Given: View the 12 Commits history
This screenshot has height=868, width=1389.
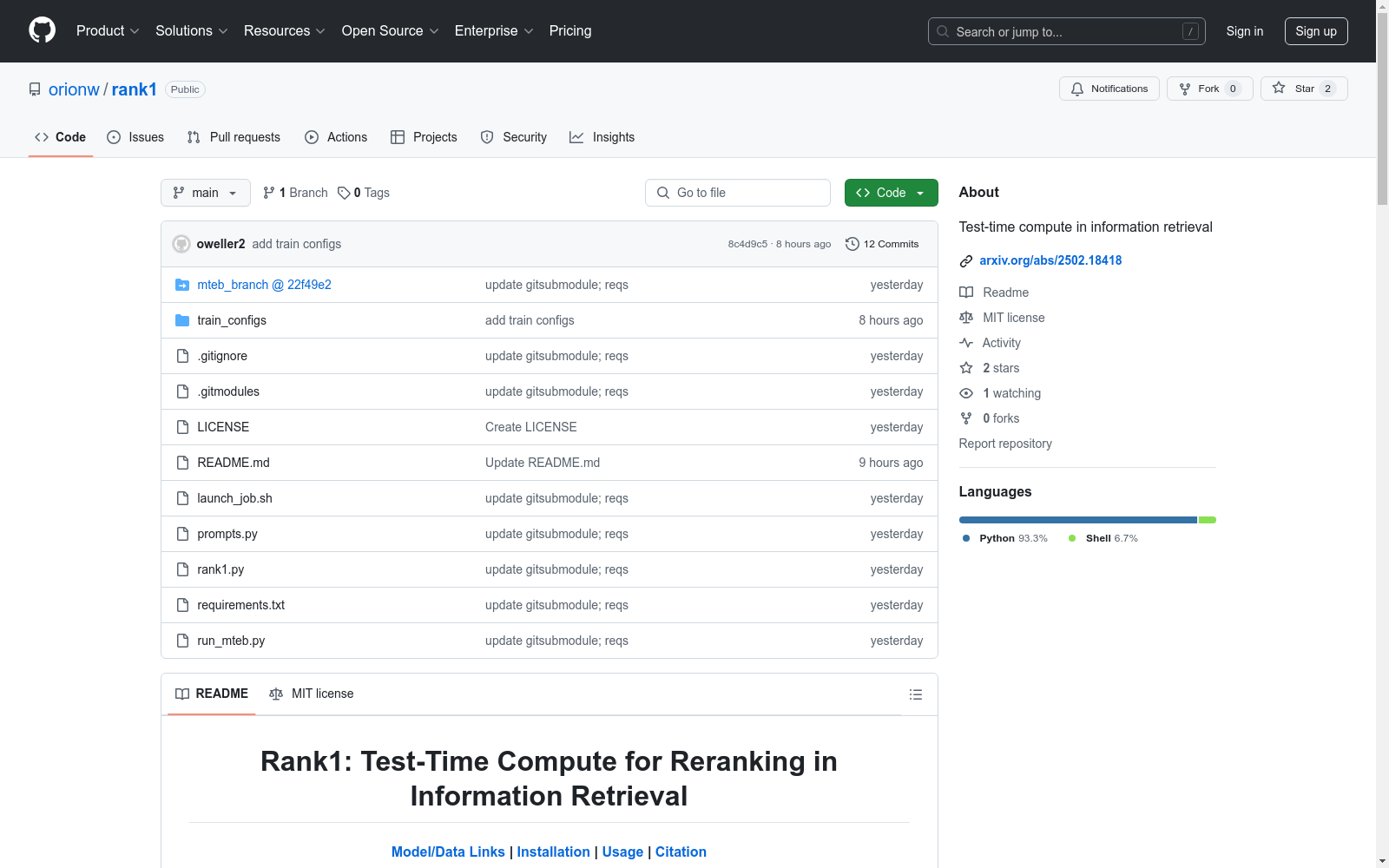Looking at the screenshot, I should point(882,244).
